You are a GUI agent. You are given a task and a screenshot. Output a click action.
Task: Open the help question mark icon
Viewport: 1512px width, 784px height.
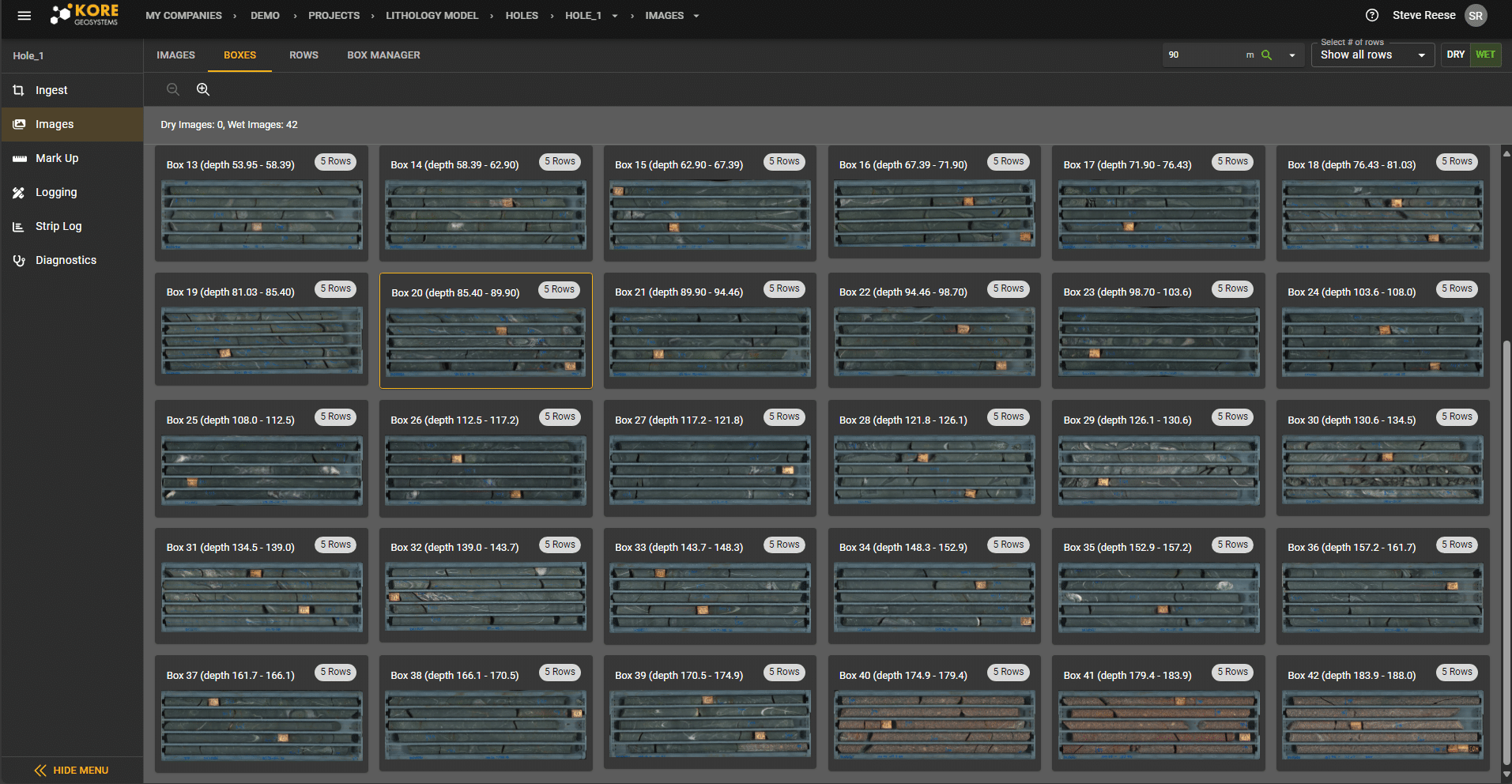pos(1372,16)
